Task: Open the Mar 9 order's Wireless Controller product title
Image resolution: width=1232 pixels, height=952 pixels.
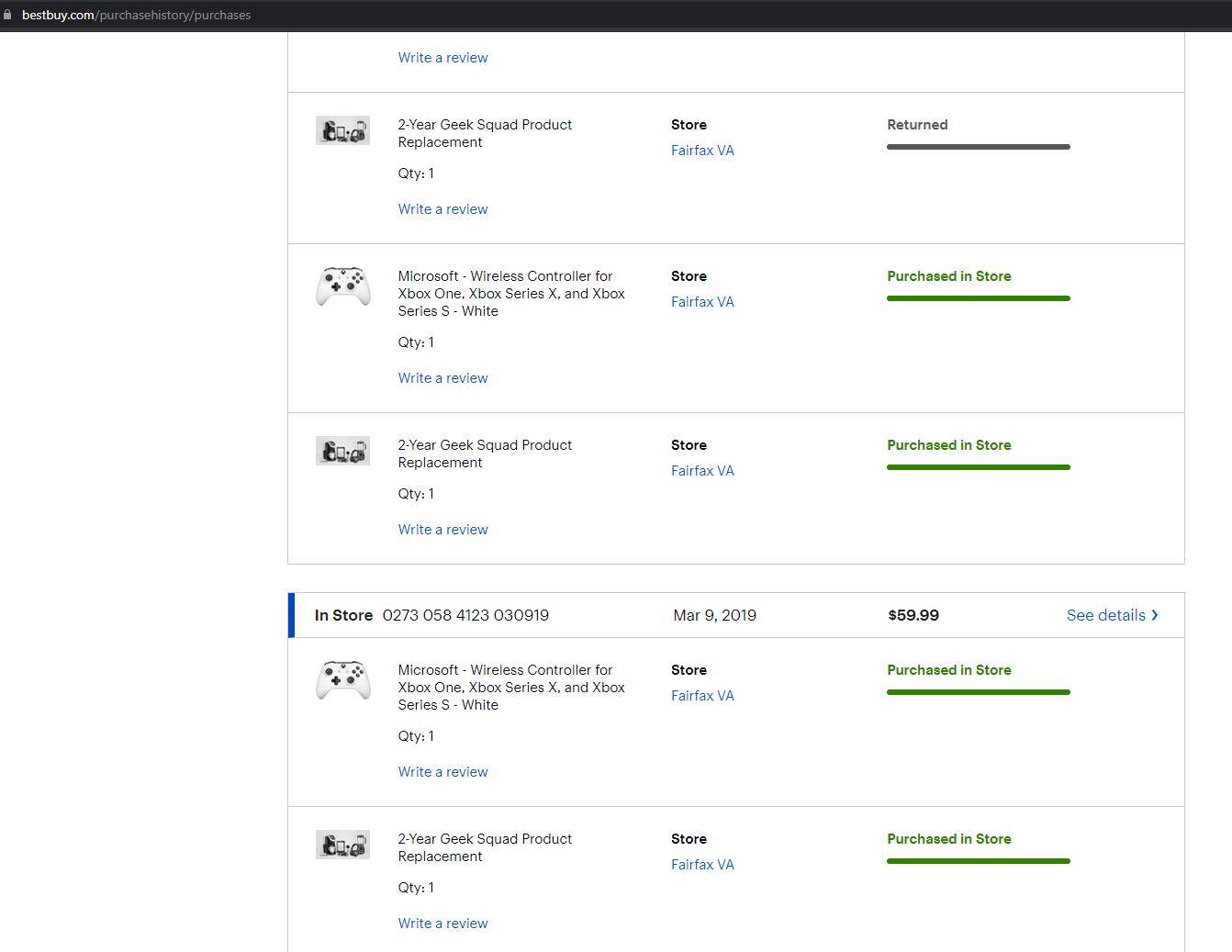Action: [510, 688]
